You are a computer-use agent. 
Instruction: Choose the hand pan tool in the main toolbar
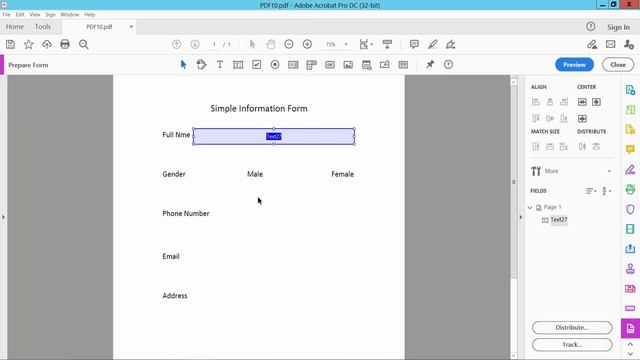tap(271, 44)
